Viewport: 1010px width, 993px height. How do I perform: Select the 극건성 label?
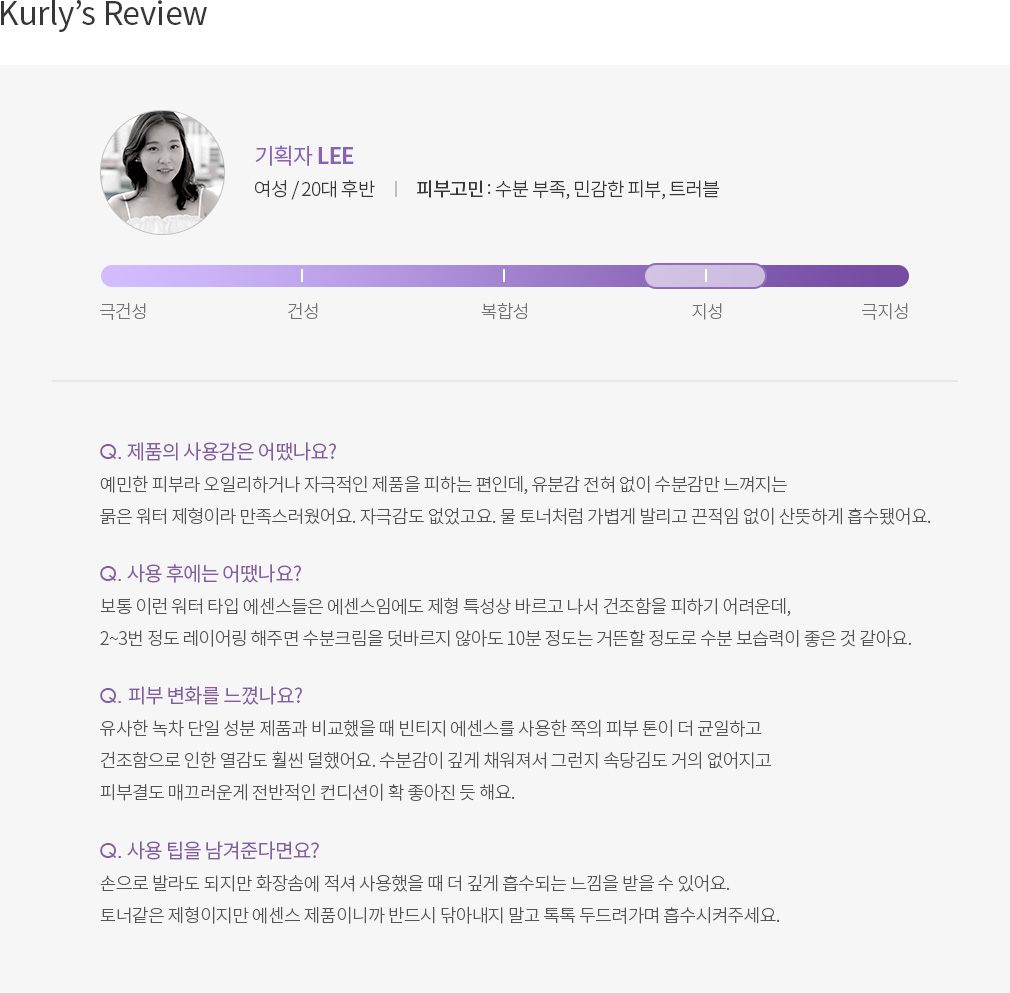[x=123, y=311]
